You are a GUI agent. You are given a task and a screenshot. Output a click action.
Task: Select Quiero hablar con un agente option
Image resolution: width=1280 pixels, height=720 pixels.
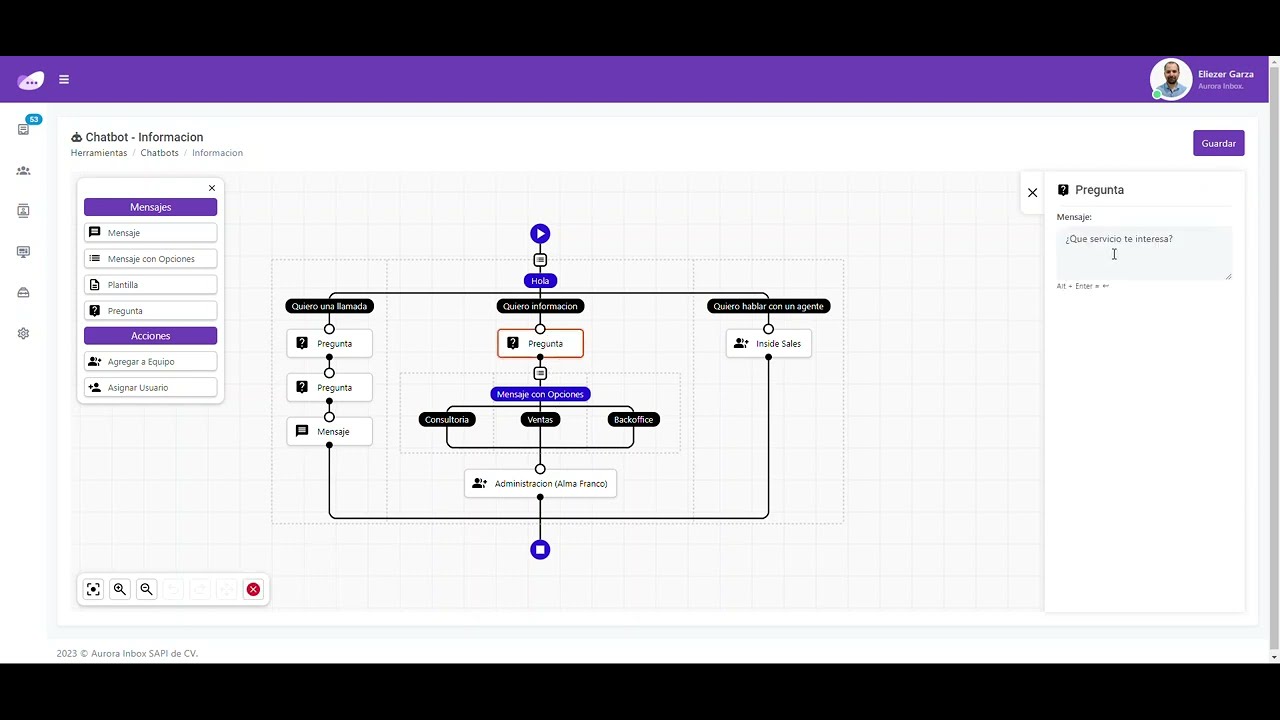(768, 306)
